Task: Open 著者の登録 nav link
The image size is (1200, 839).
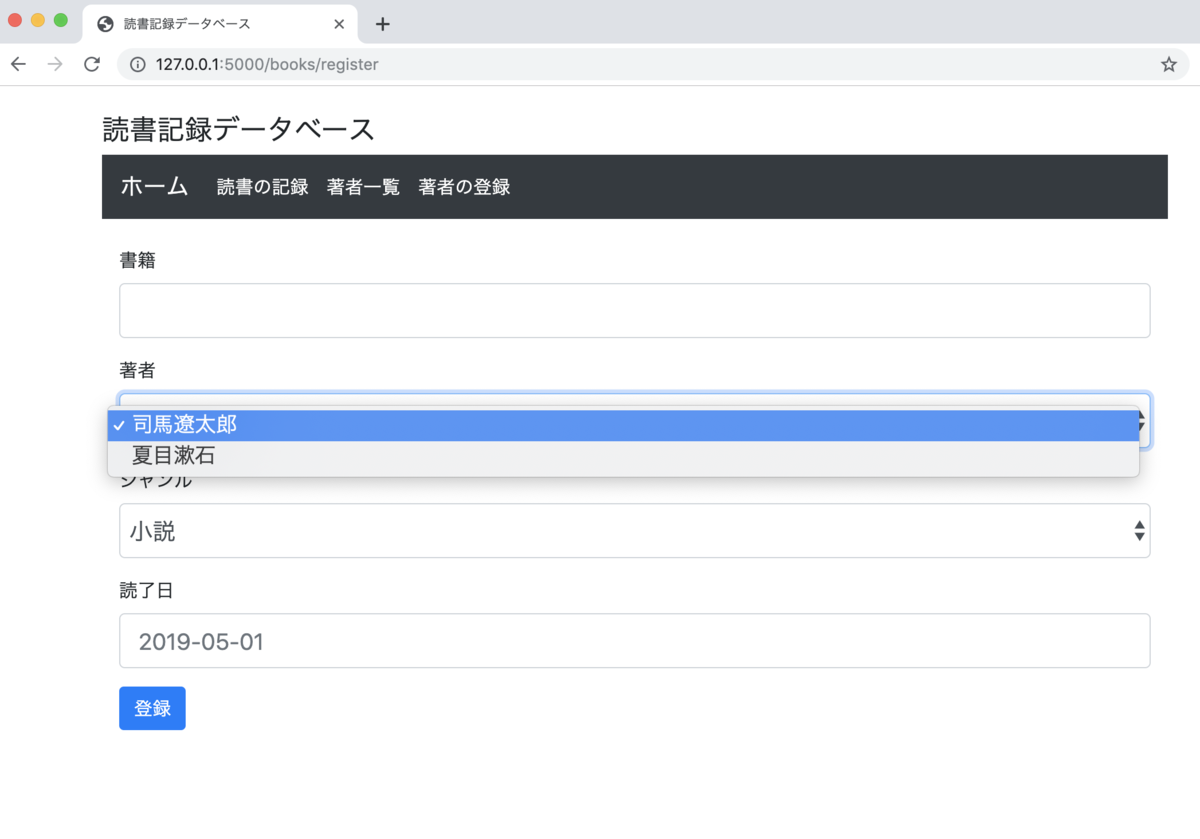Action: click(464, 187)
